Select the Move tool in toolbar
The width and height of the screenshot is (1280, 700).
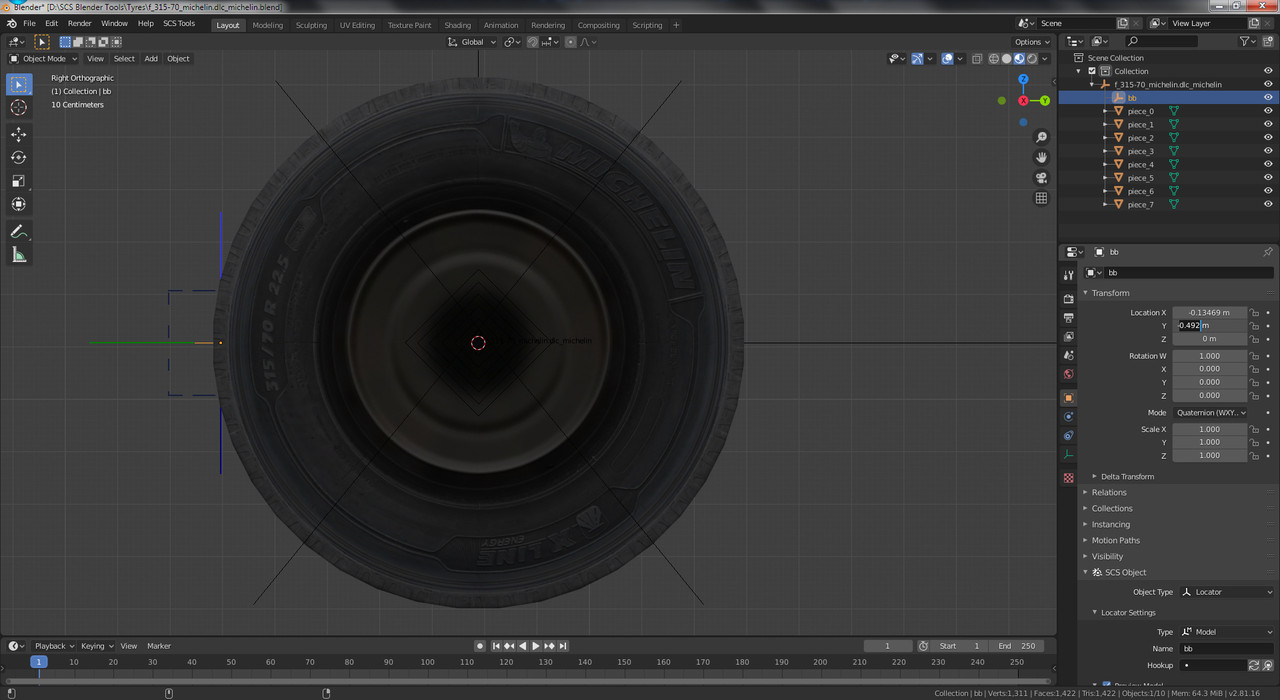[x=19, y=134]
